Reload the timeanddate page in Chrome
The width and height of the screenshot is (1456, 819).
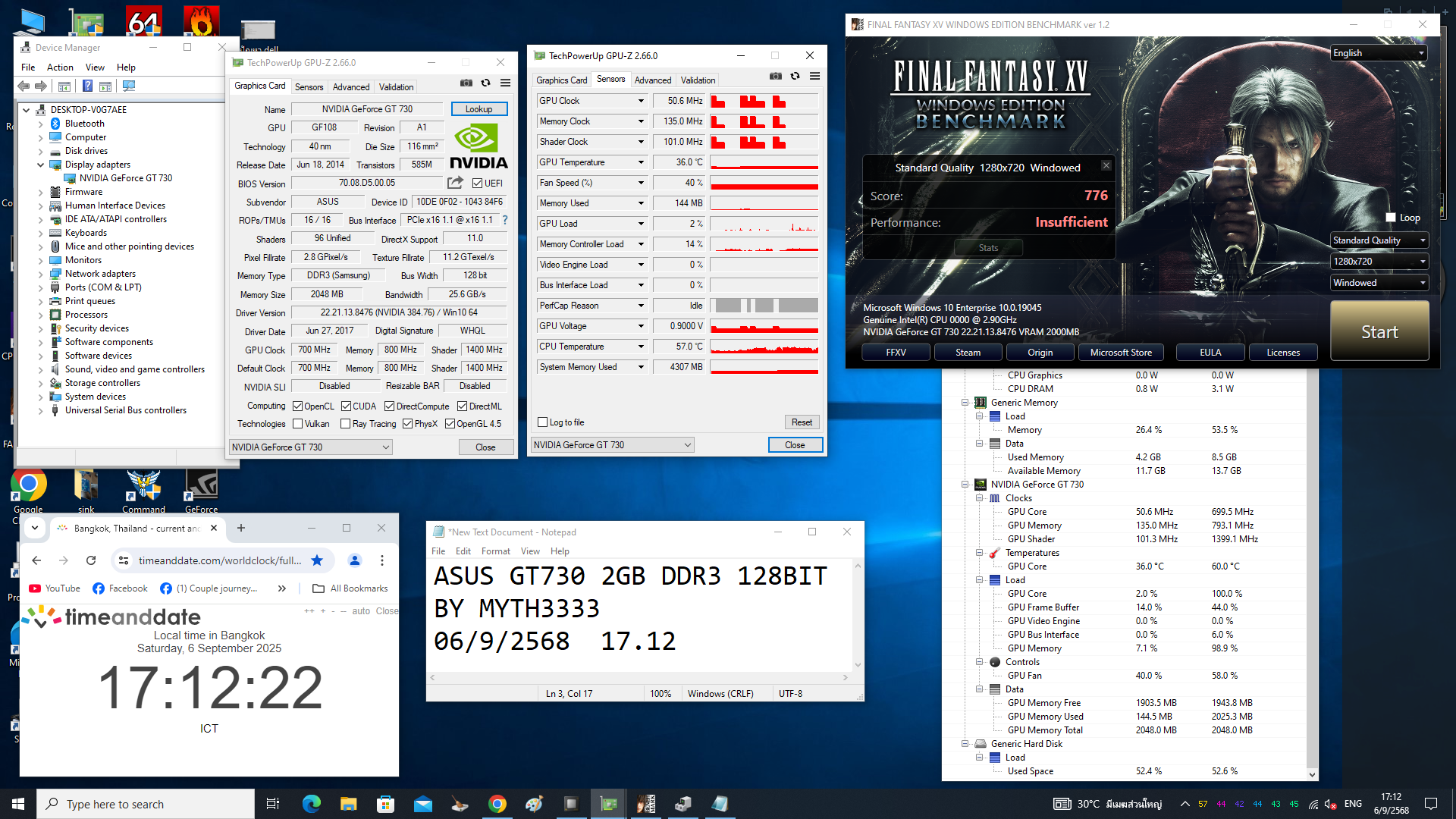91,560
